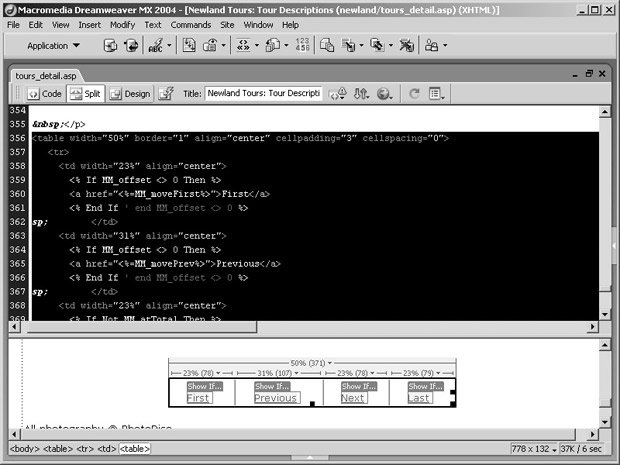Click the Preview in Browser globe icon
Image resolution: width=620 pixels, height=465 pixels.
click(384, 94)
